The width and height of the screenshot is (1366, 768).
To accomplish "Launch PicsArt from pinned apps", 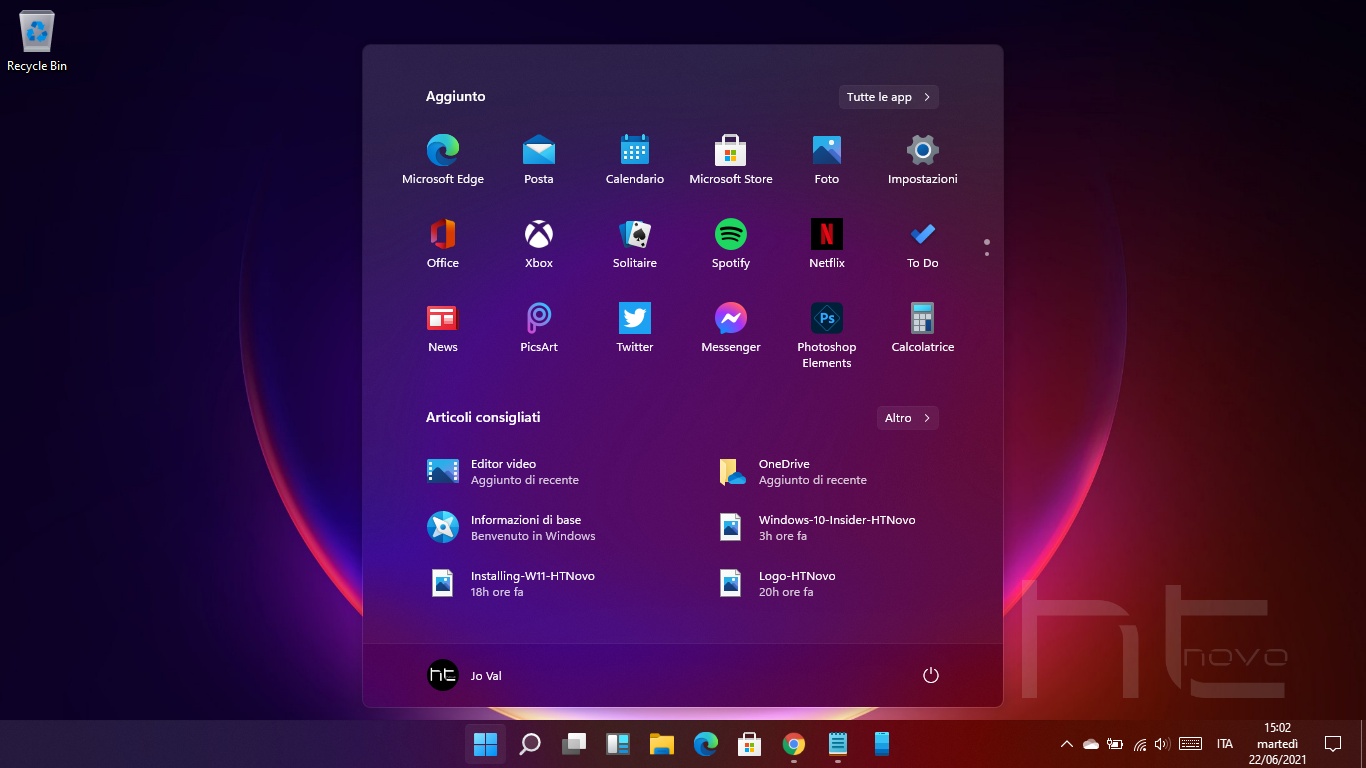I will 539,328.
